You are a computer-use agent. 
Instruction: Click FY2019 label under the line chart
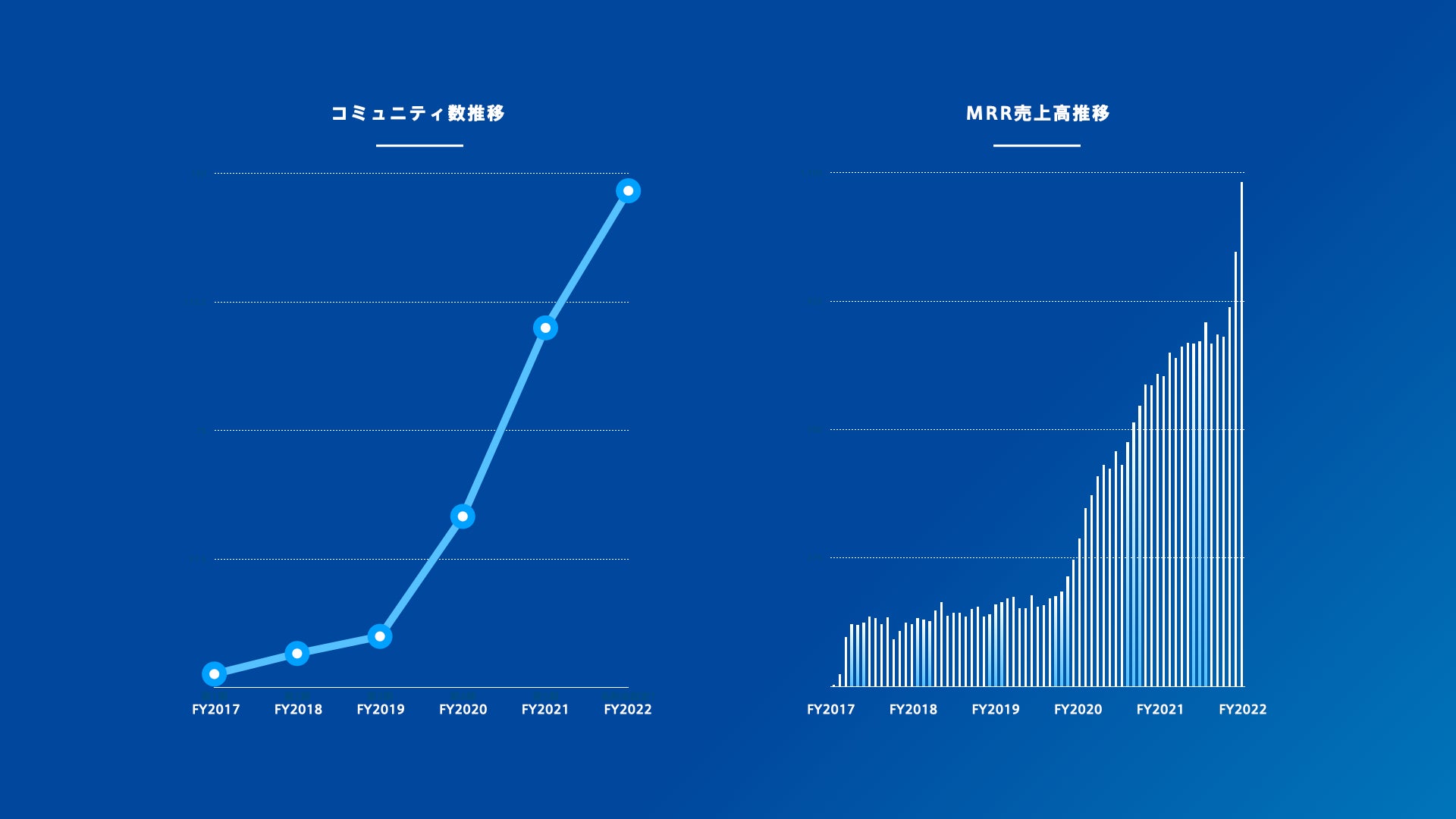(381, 710)
